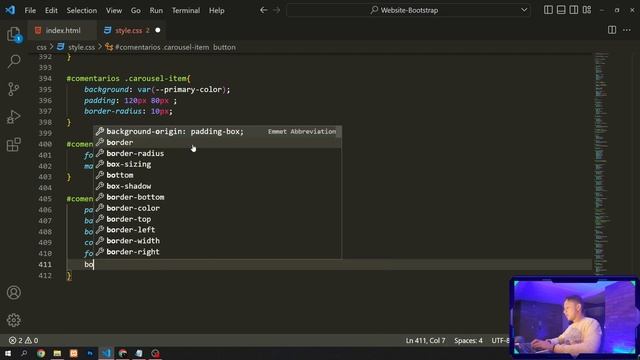This screenshot has height=360, width=640.
Task: Select background-origin: padding-box; suggestion
Action: pyautogui.click(x=217, y=131)
